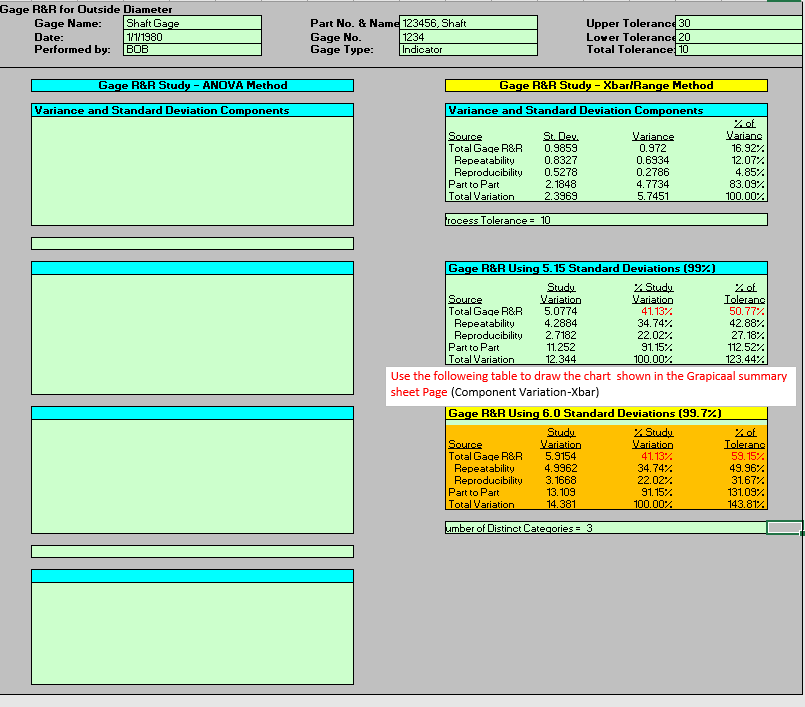Select the Gage Name field 'Shaft Gage'

[192, 23]
